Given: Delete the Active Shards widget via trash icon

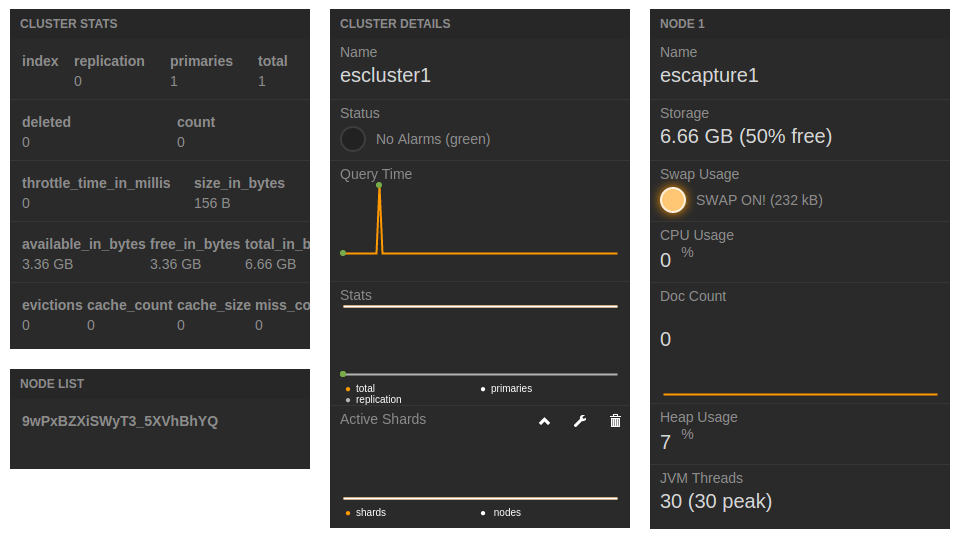Looking at the screenshot, I should click(x=615, y=421).
